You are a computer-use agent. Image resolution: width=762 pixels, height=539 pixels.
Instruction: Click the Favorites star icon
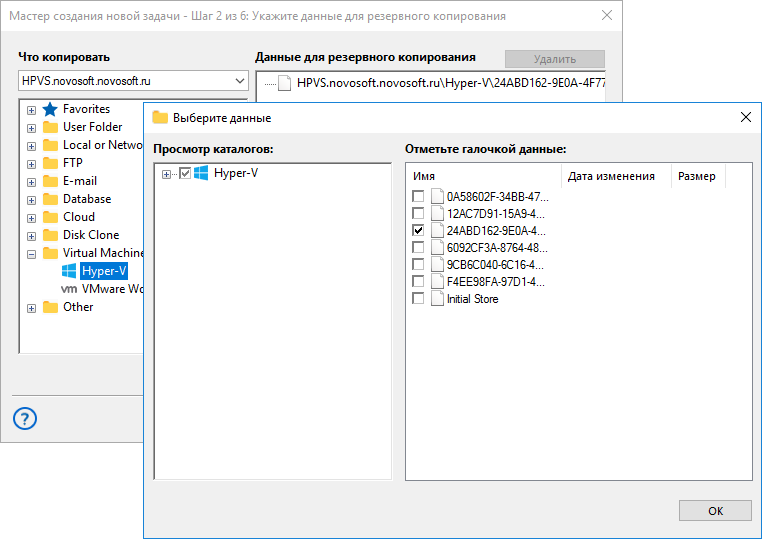[x=50, y=109]
